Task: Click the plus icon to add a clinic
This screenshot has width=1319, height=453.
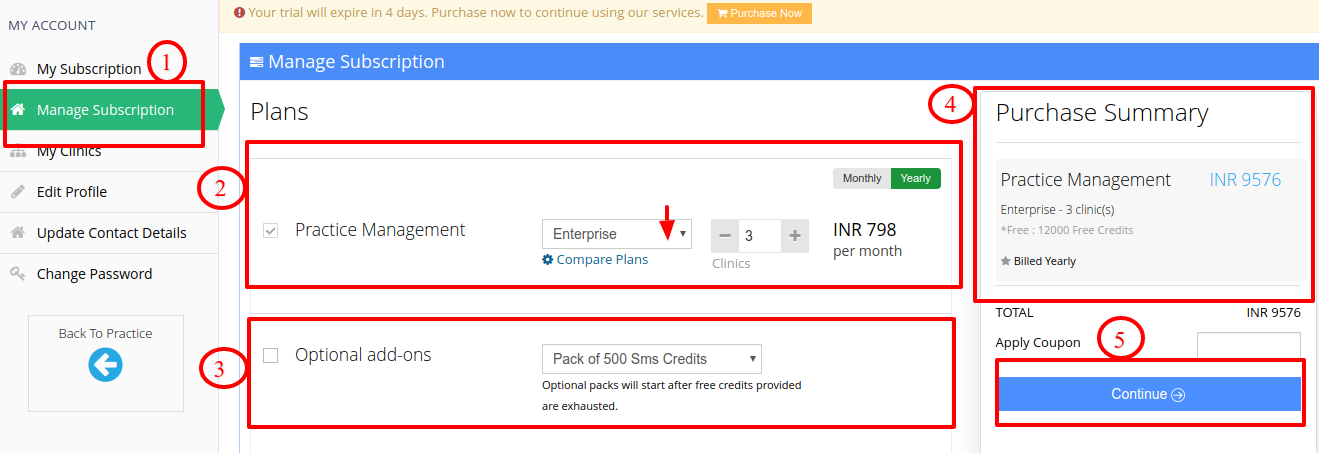Action: [795, 236]
